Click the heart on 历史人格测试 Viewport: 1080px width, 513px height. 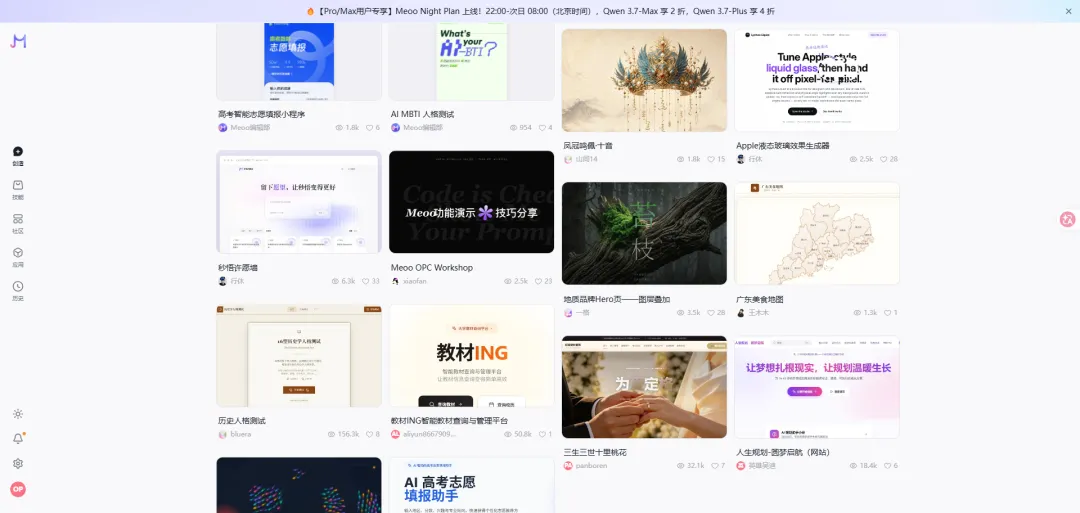(369, 435)
